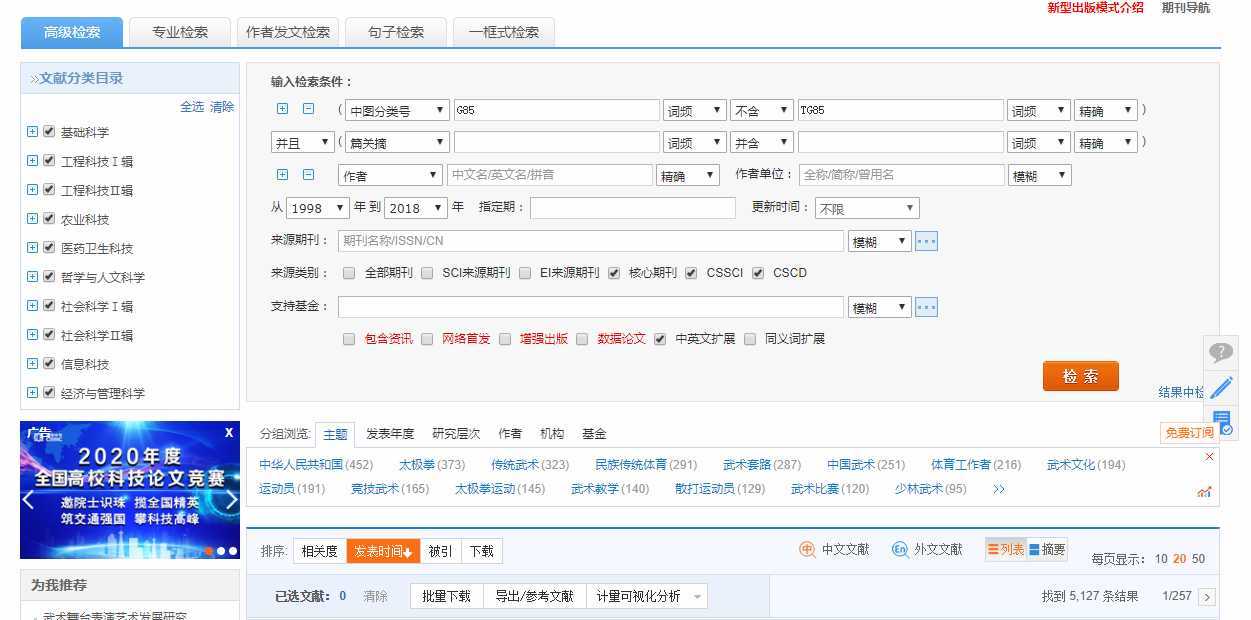
Task: Switch to 列表 list view
Action: (1005, 549)
